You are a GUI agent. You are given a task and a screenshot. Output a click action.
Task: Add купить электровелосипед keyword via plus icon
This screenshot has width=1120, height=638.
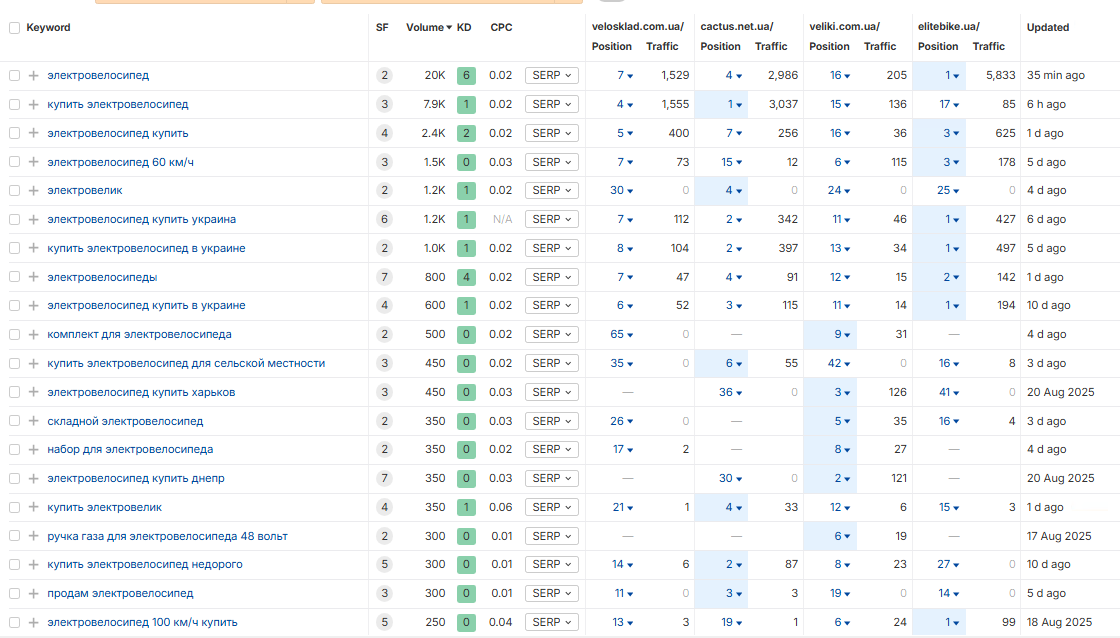[x=34, y=104]
